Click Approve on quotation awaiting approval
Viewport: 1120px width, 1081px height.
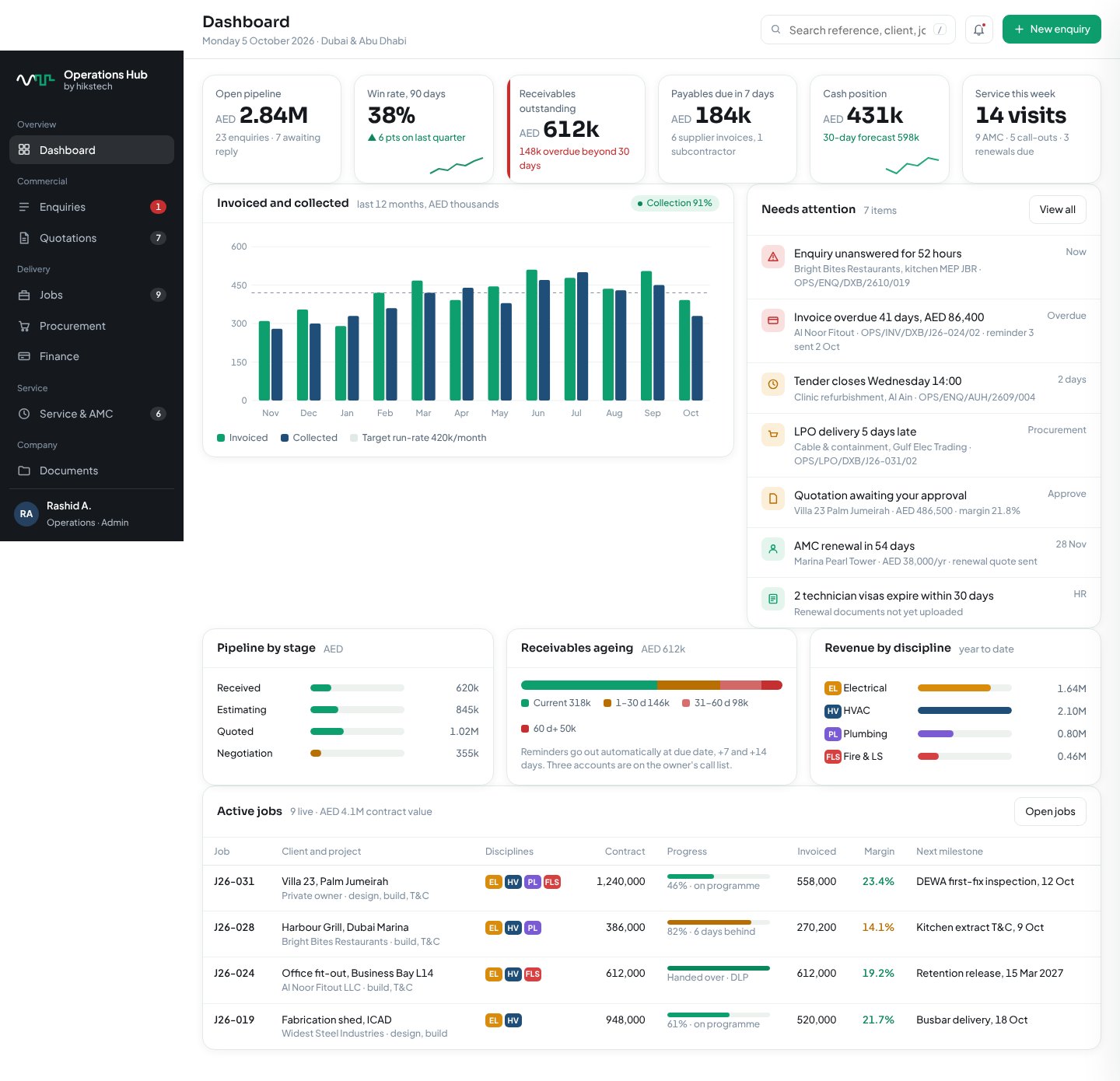[1066, 494]
